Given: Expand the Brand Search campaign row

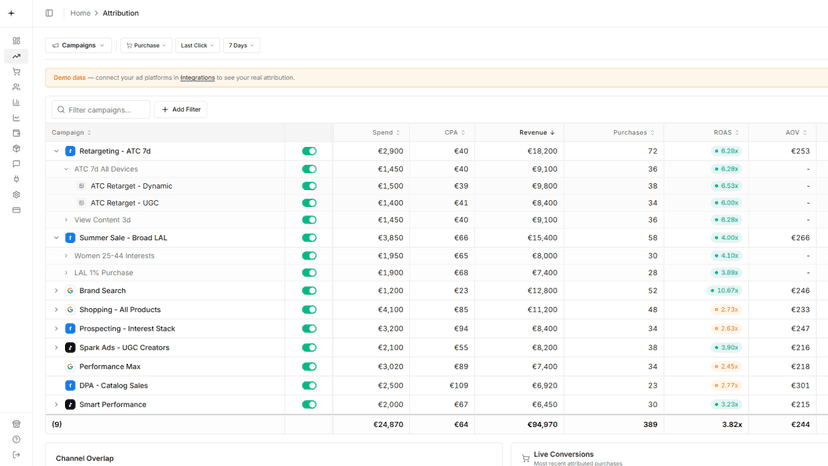Looking at the screenshot, I should [x=56, y=291].
